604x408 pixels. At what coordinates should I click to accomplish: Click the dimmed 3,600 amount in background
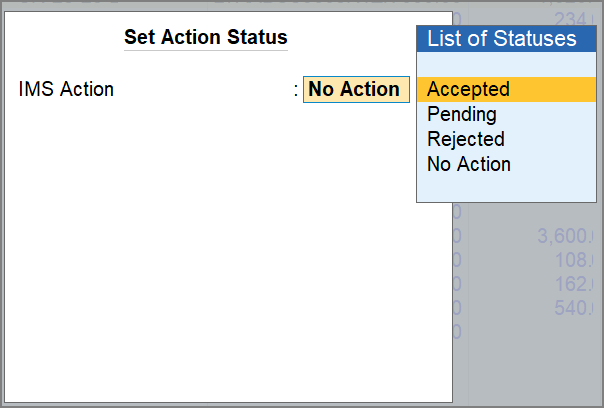point(565,236)
